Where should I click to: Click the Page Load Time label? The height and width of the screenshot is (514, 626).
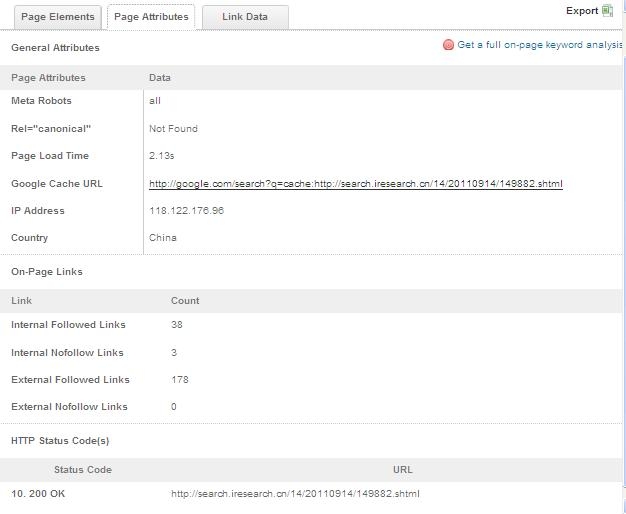click(x=50, y=156)
